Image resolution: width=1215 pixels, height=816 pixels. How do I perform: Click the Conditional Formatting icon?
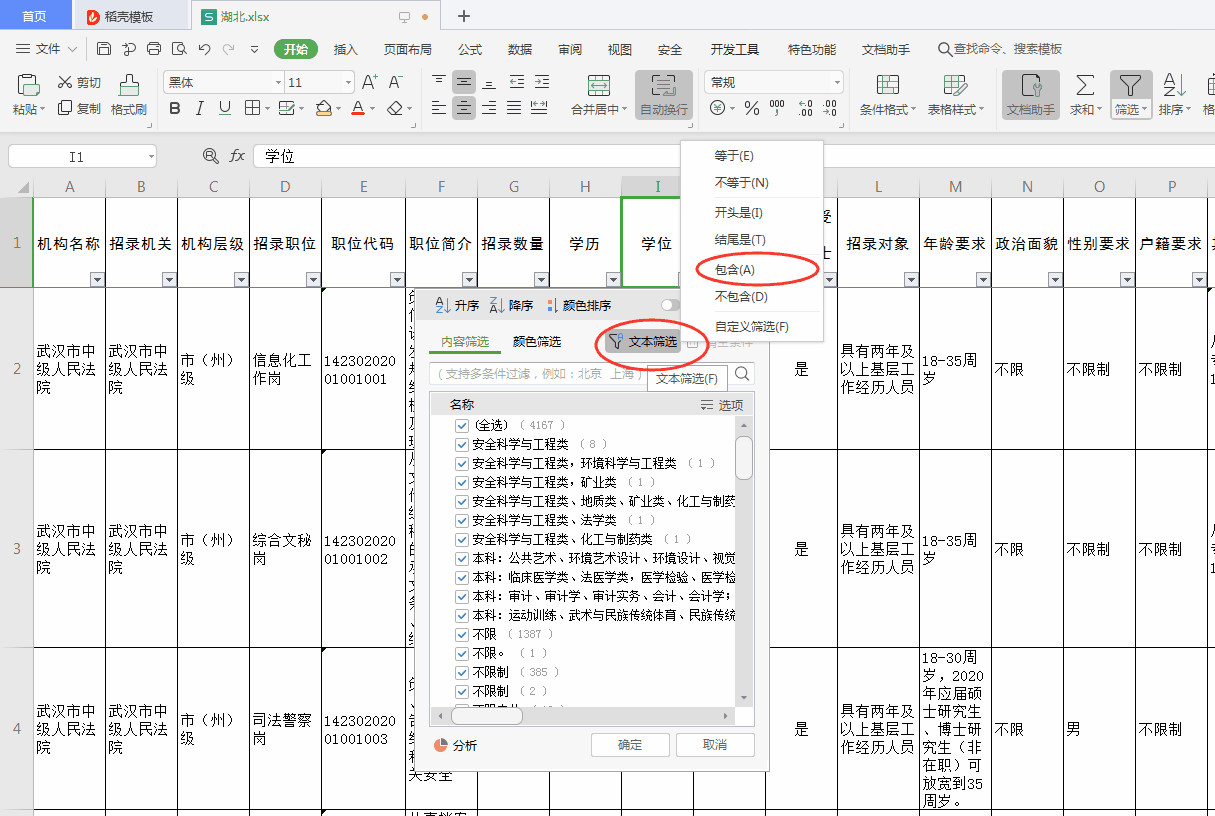887,85
